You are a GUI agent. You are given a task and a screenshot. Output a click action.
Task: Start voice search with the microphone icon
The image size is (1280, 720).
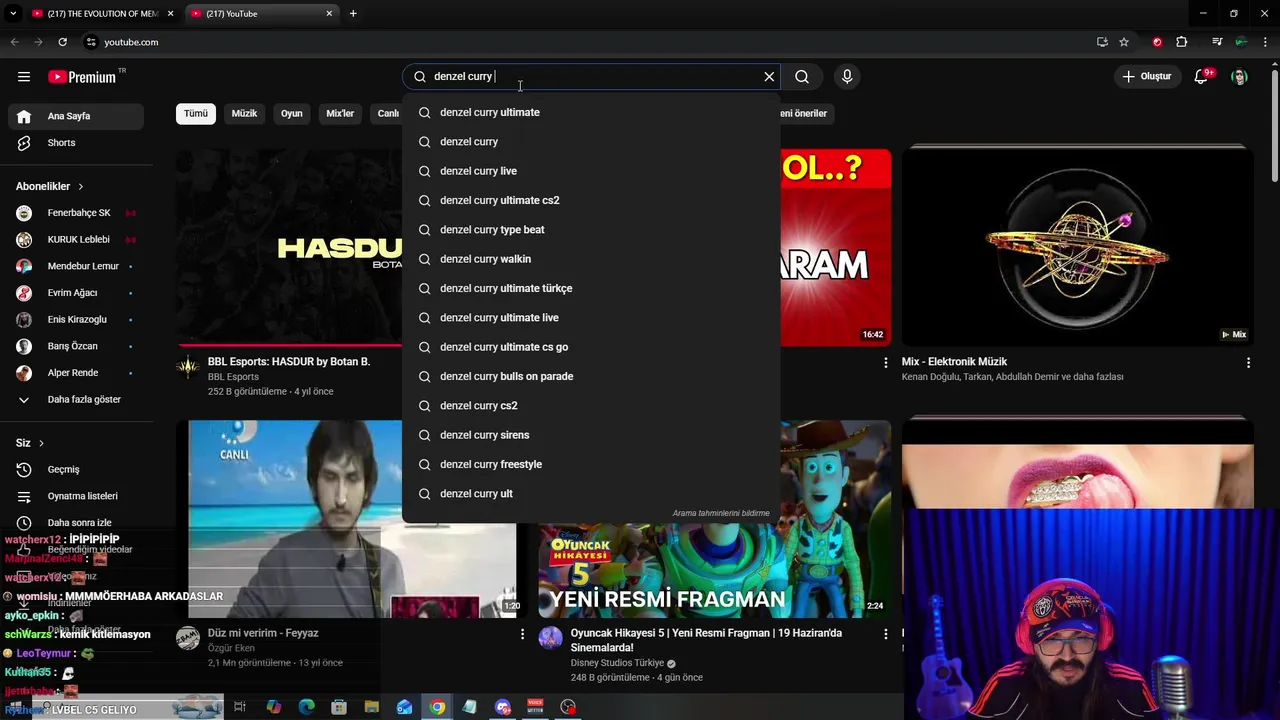tap(847, 77)
